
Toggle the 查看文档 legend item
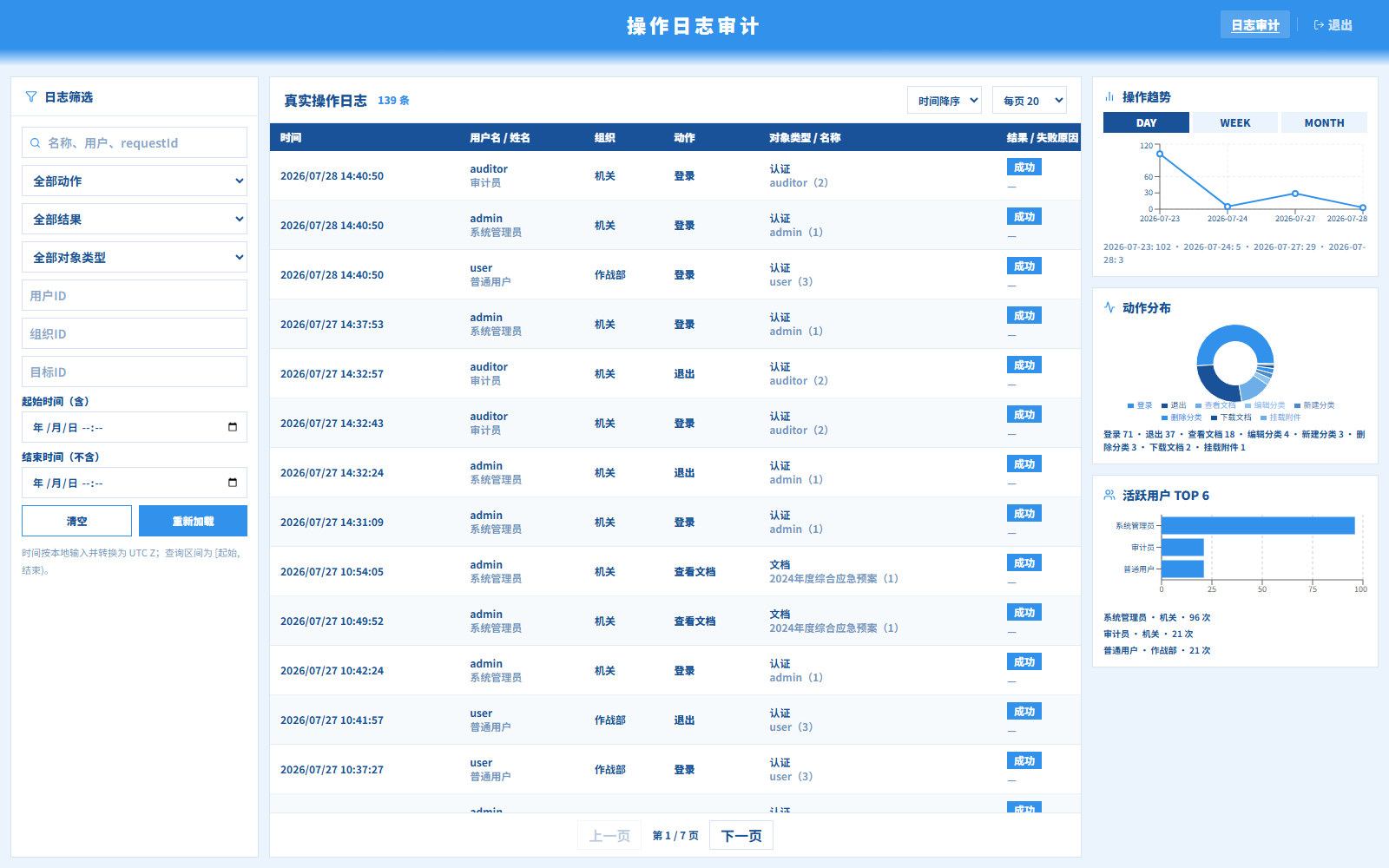(1215, 405)
